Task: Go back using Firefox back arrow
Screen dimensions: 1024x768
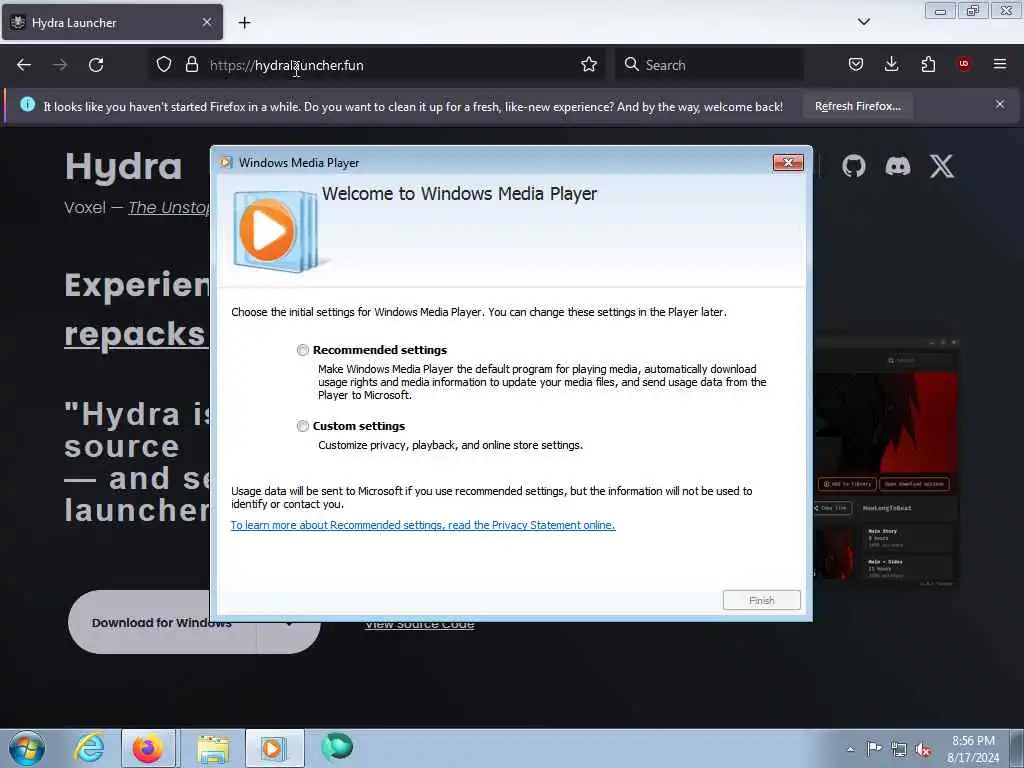Action: point(24,65)
